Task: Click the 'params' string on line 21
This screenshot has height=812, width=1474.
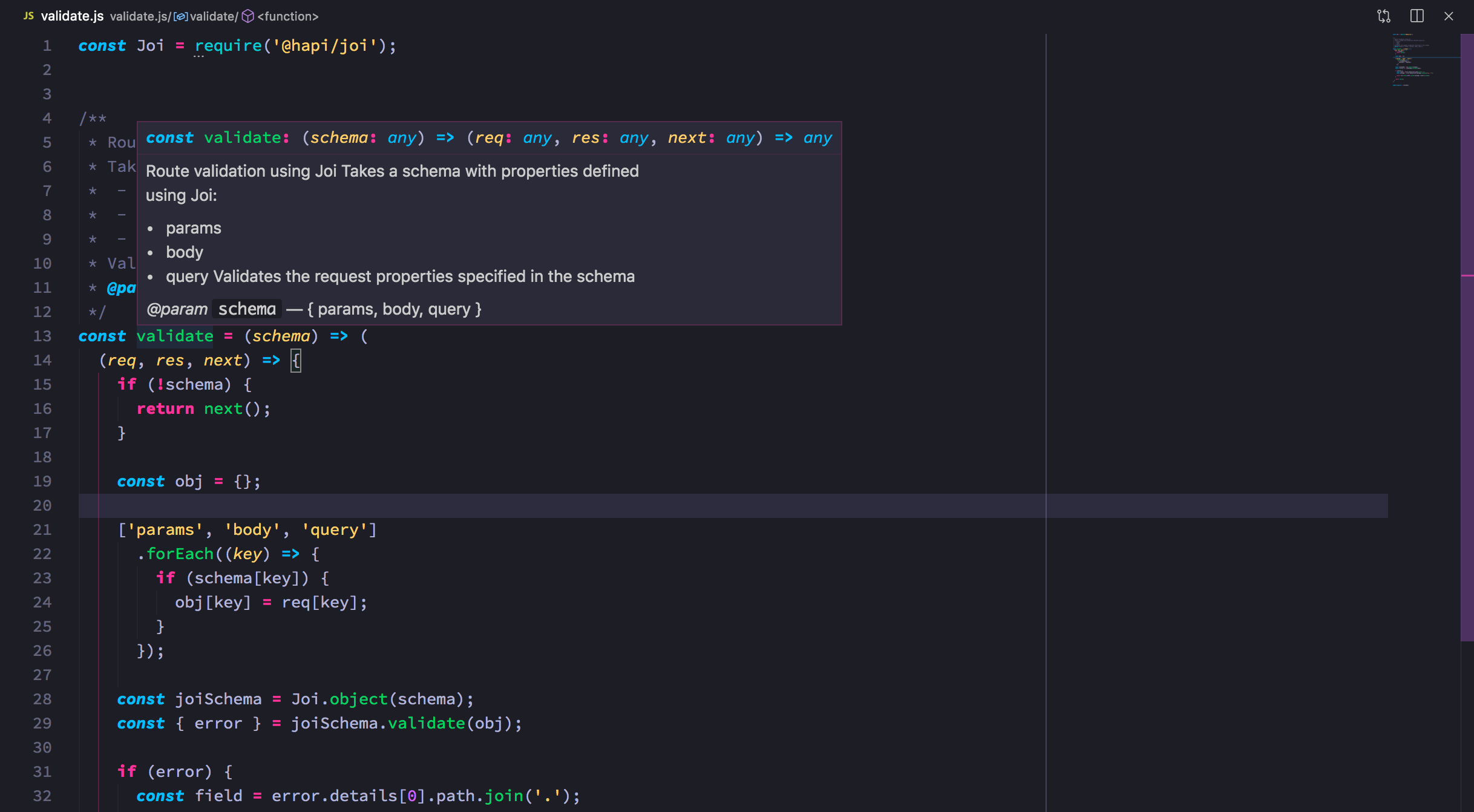Action: [x=165, y=530]
